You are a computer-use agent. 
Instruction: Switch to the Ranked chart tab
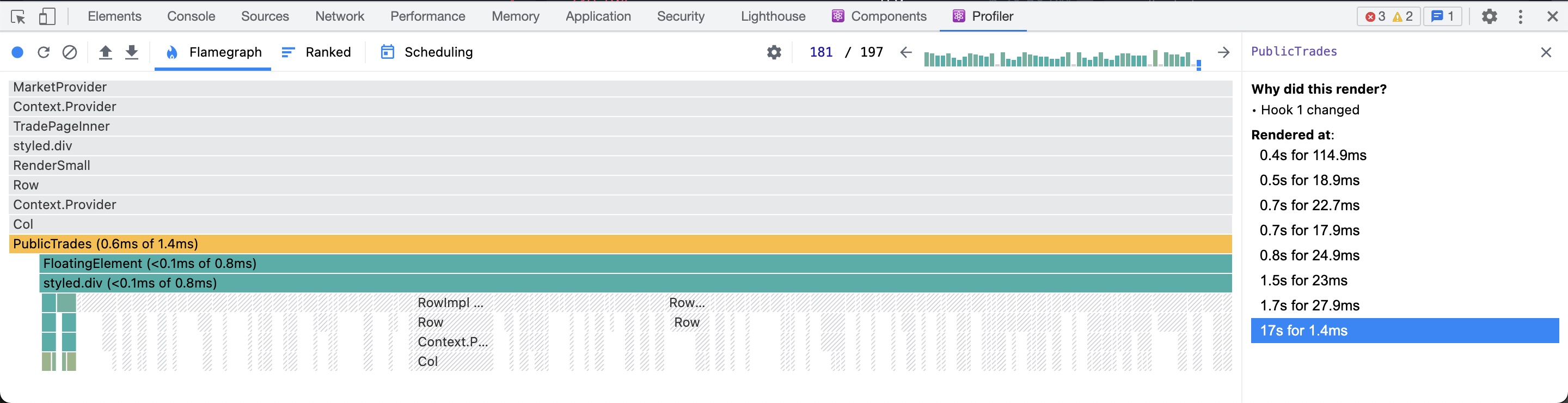click(x=316, y=52)
